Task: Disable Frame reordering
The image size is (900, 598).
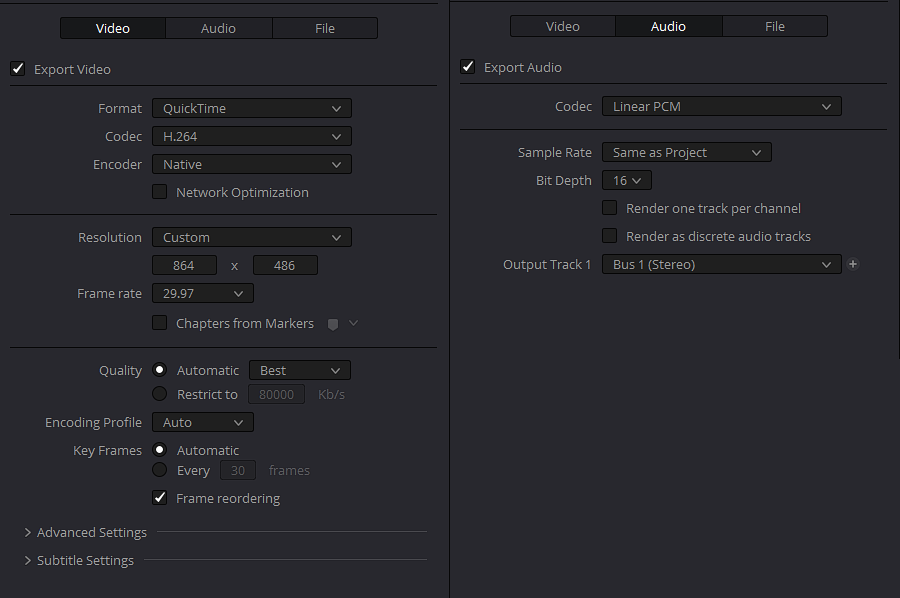Action: [160, 498]
